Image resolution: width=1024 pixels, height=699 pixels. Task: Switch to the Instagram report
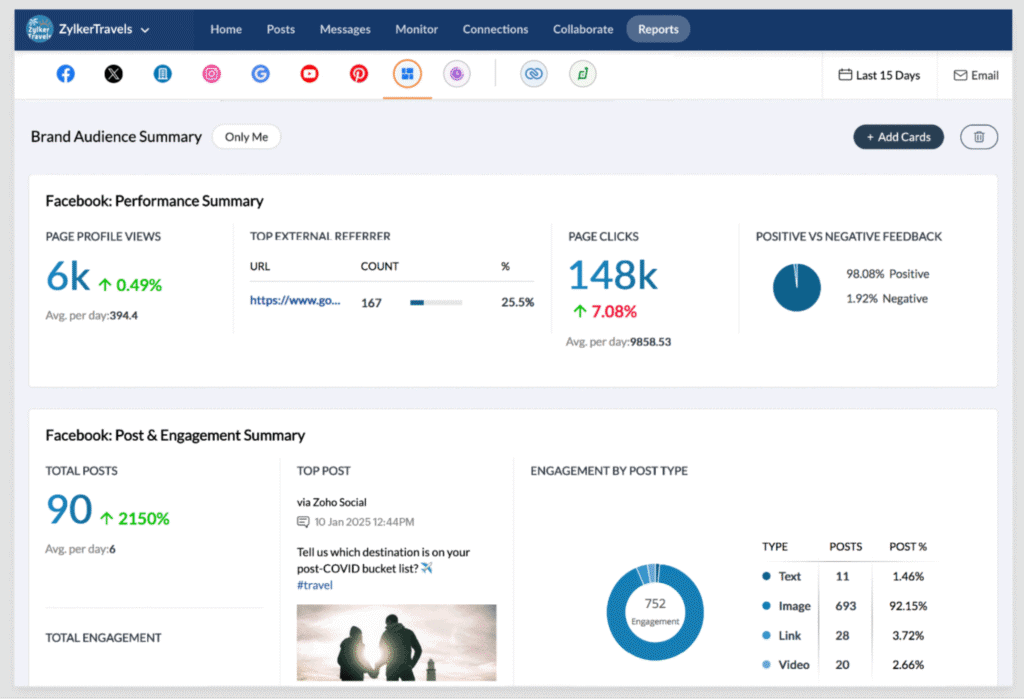211,73
